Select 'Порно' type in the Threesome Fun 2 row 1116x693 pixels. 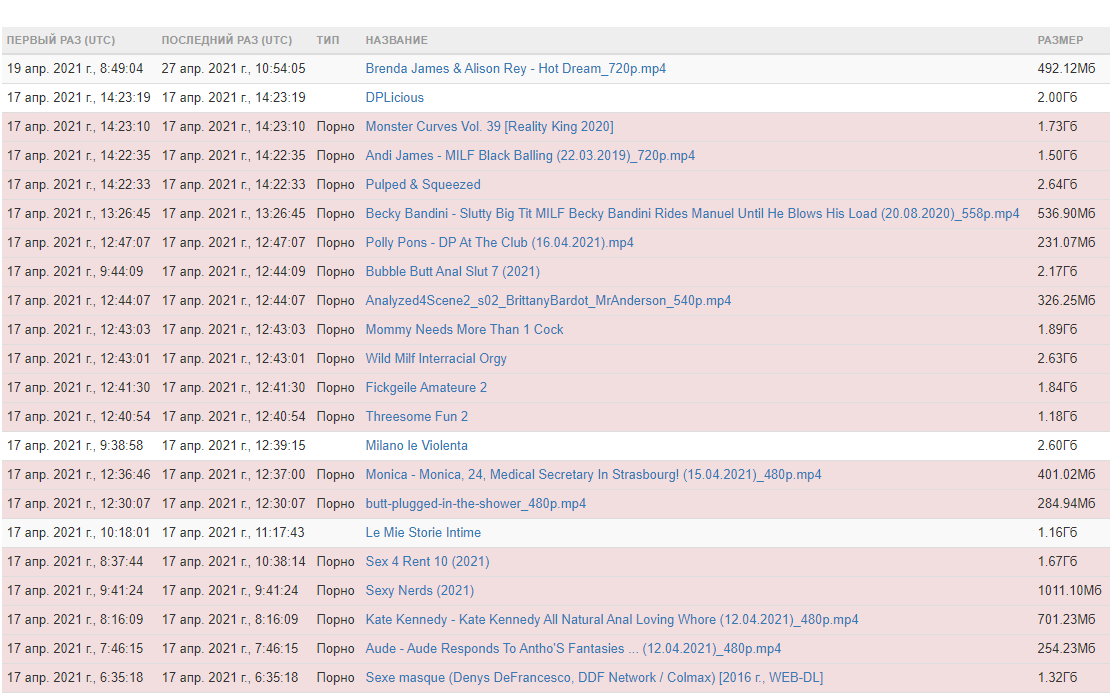[x=335, y=416]
